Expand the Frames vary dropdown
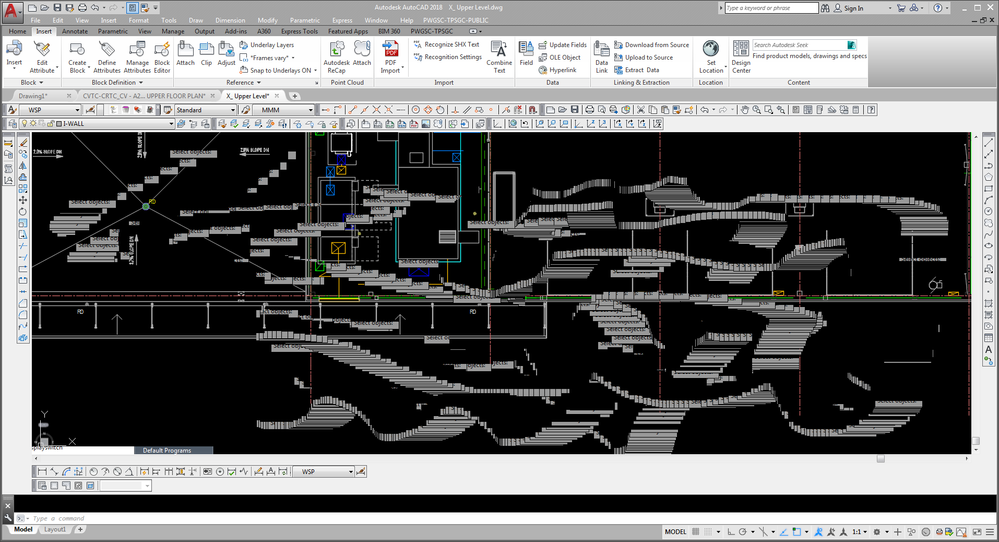 [292, 58]
